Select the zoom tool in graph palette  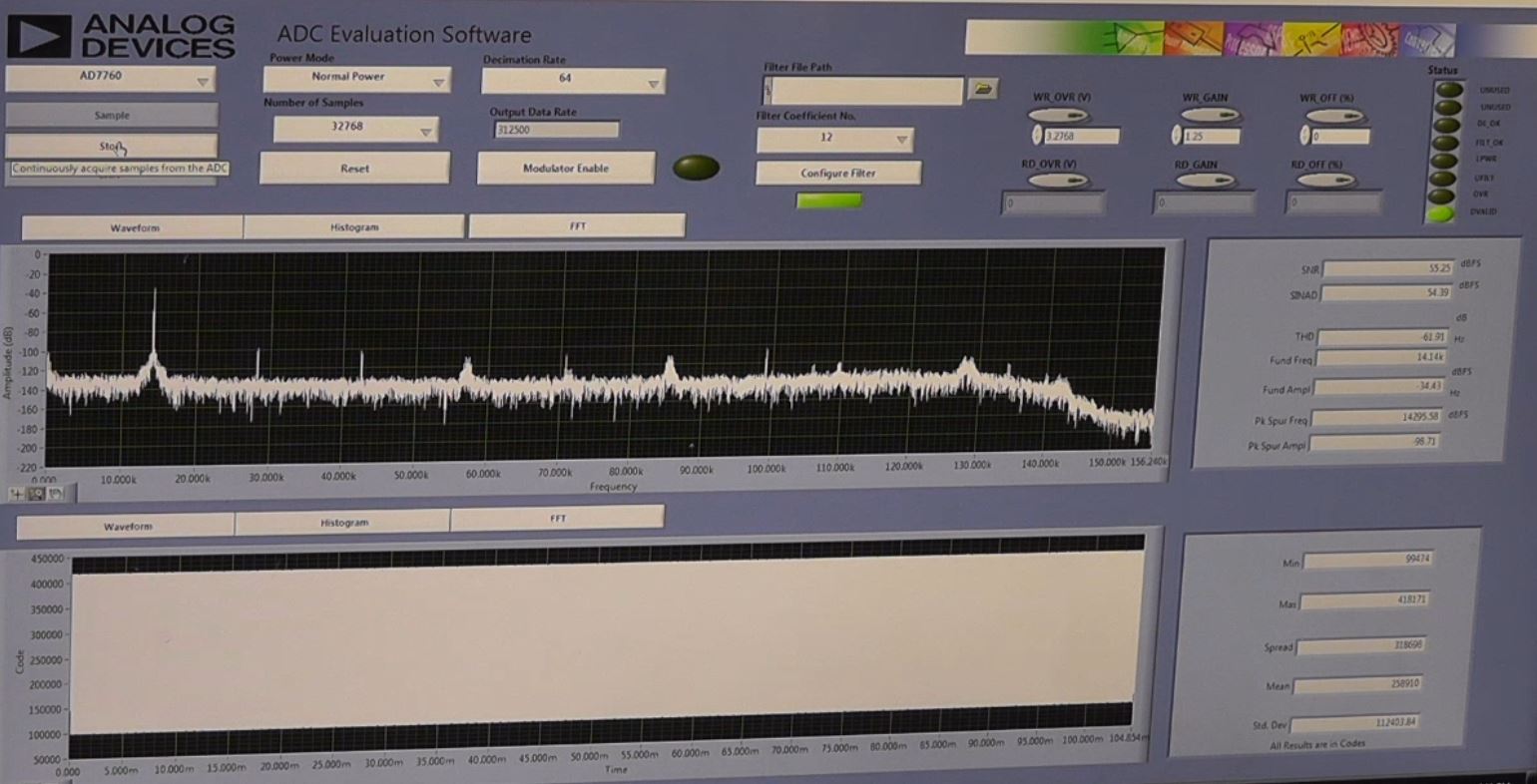(x=37, y=494)
